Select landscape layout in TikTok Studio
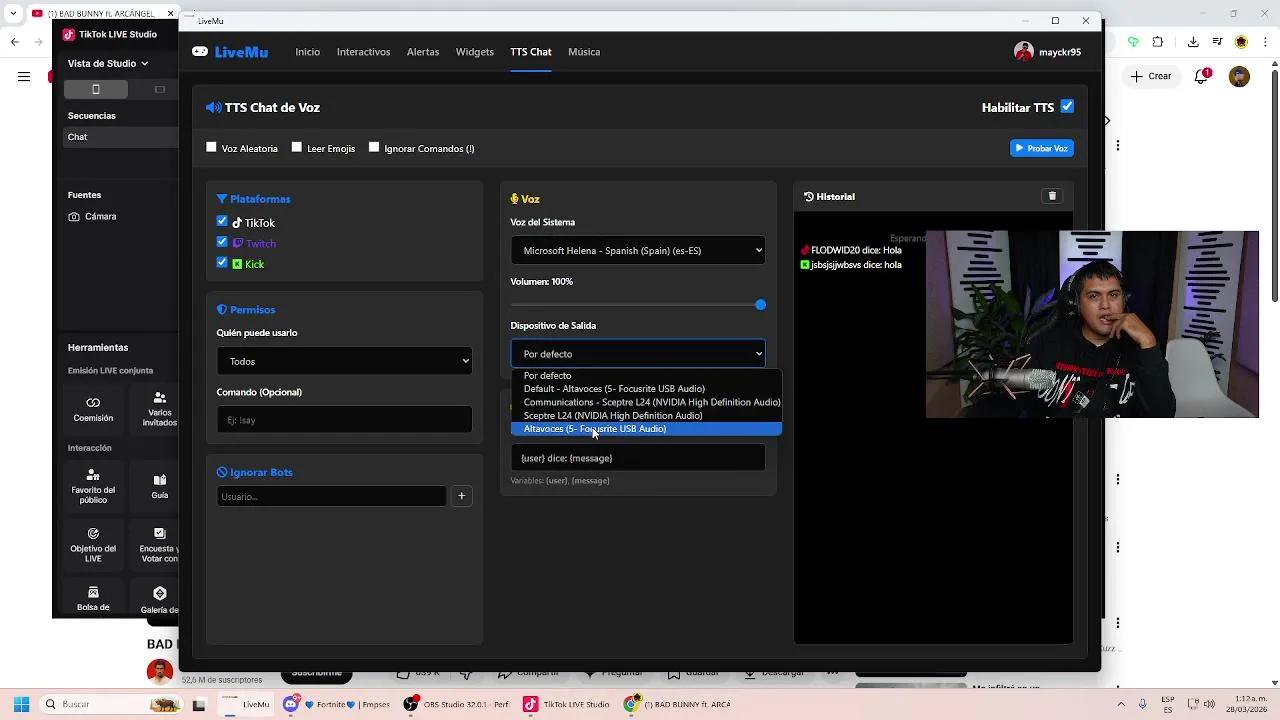The height and width of the screenshot is (720, 1280). click(159, 89)
